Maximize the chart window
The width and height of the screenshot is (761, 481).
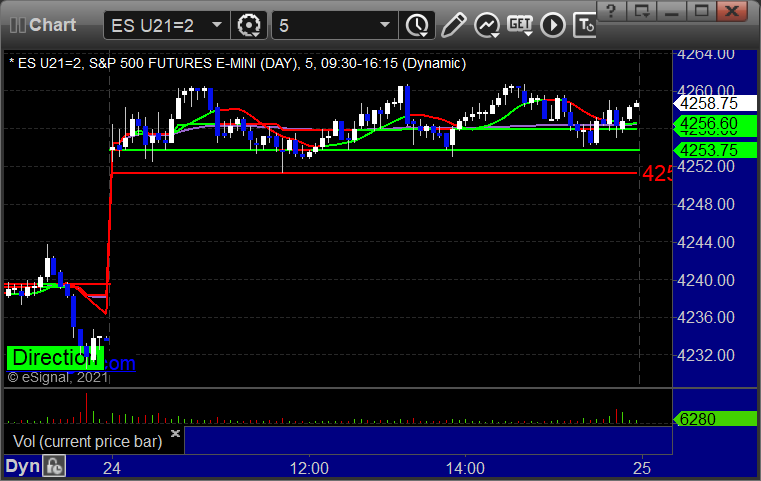click(x=701, y=11)
